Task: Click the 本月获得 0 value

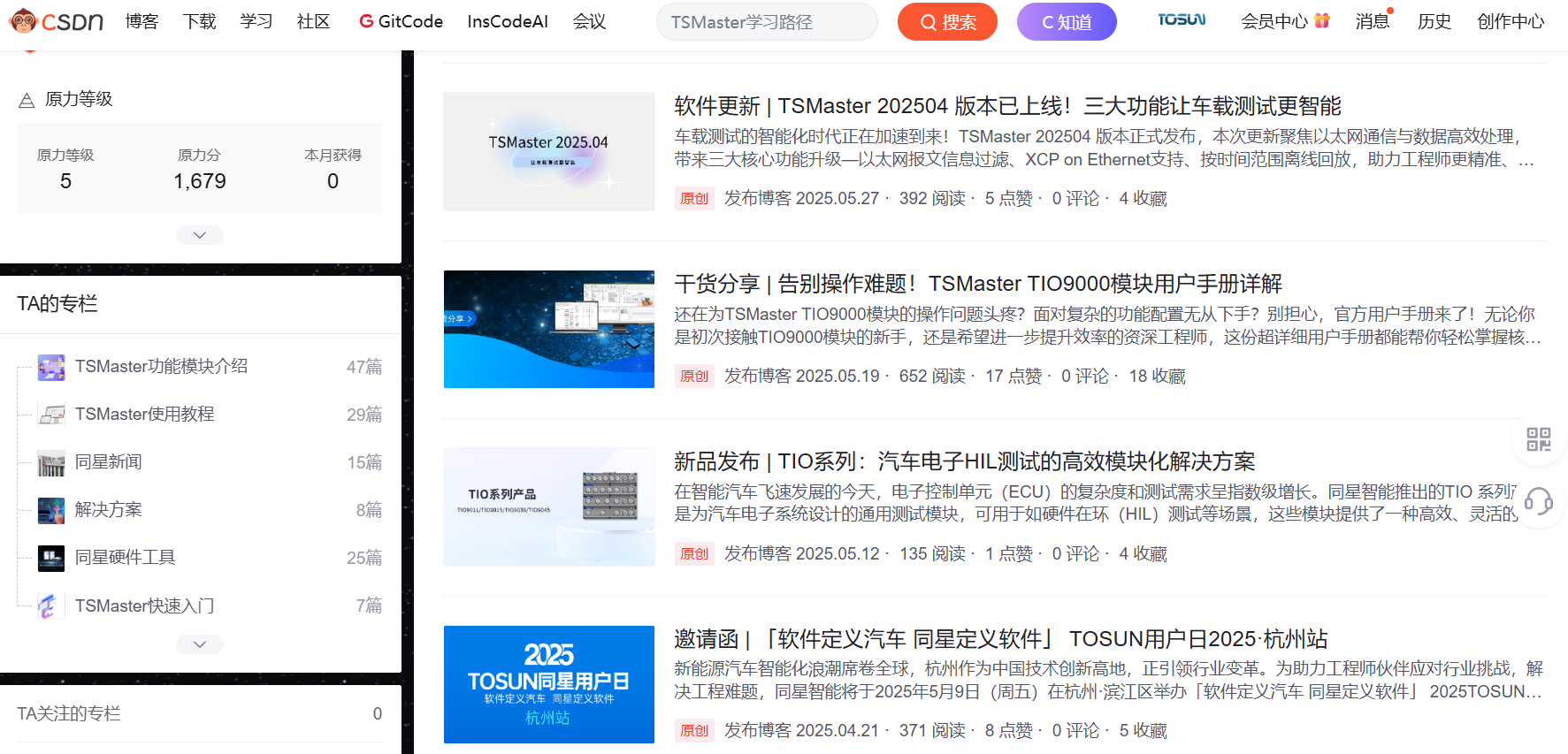Action: (x=333, y=181)
